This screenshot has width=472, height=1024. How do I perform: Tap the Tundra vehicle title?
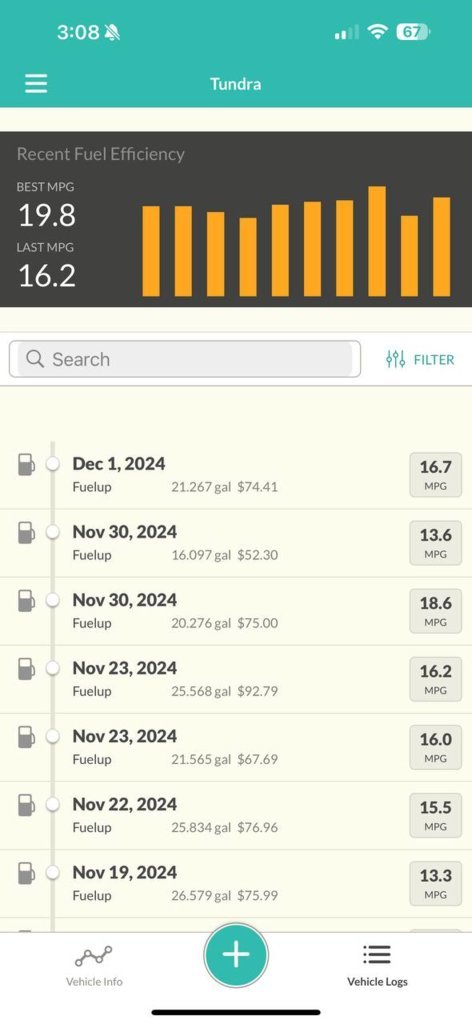pyautogui.click(x=236, y=84)
